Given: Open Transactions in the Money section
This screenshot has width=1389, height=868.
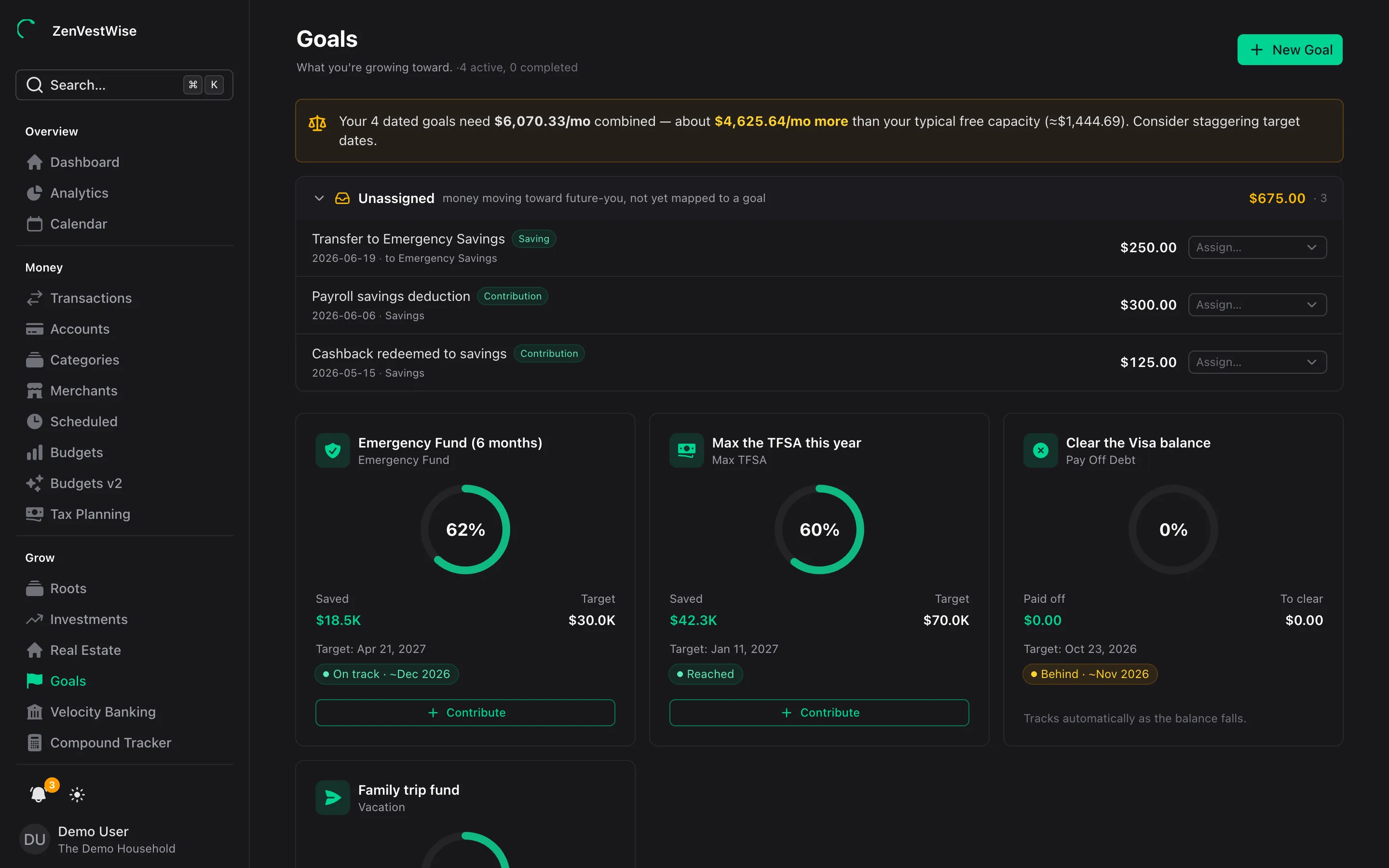Looking at the screenshot, I should 124,298.
